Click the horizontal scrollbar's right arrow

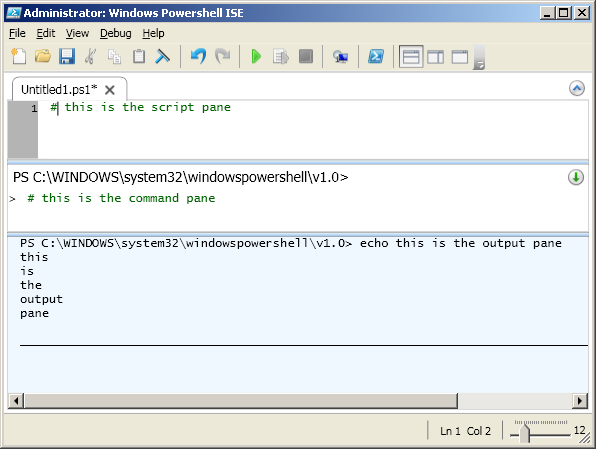(x=580, y=401)
